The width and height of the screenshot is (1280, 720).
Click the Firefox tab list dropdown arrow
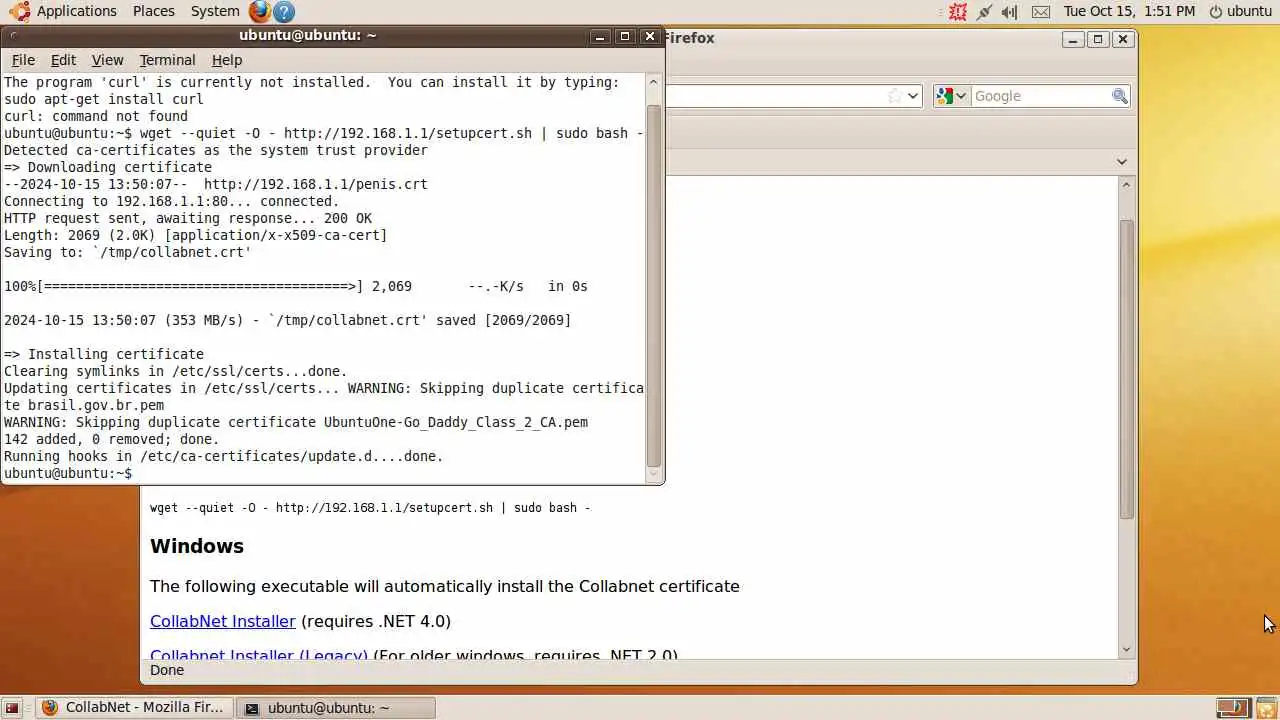point(1121,162)
